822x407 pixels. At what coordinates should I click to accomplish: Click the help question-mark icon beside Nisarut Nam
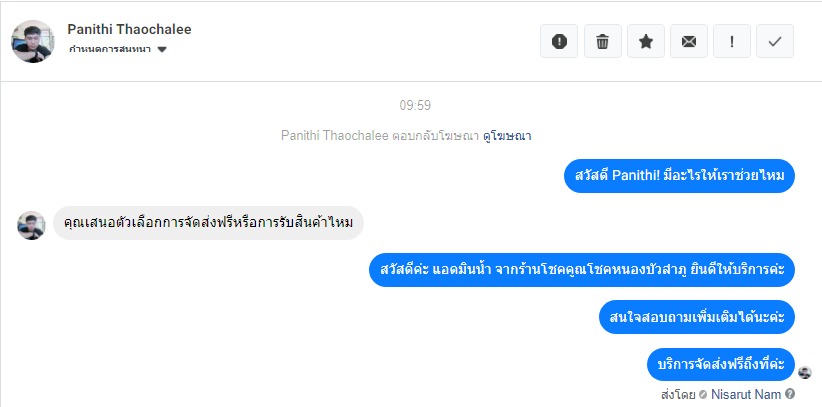790,394
